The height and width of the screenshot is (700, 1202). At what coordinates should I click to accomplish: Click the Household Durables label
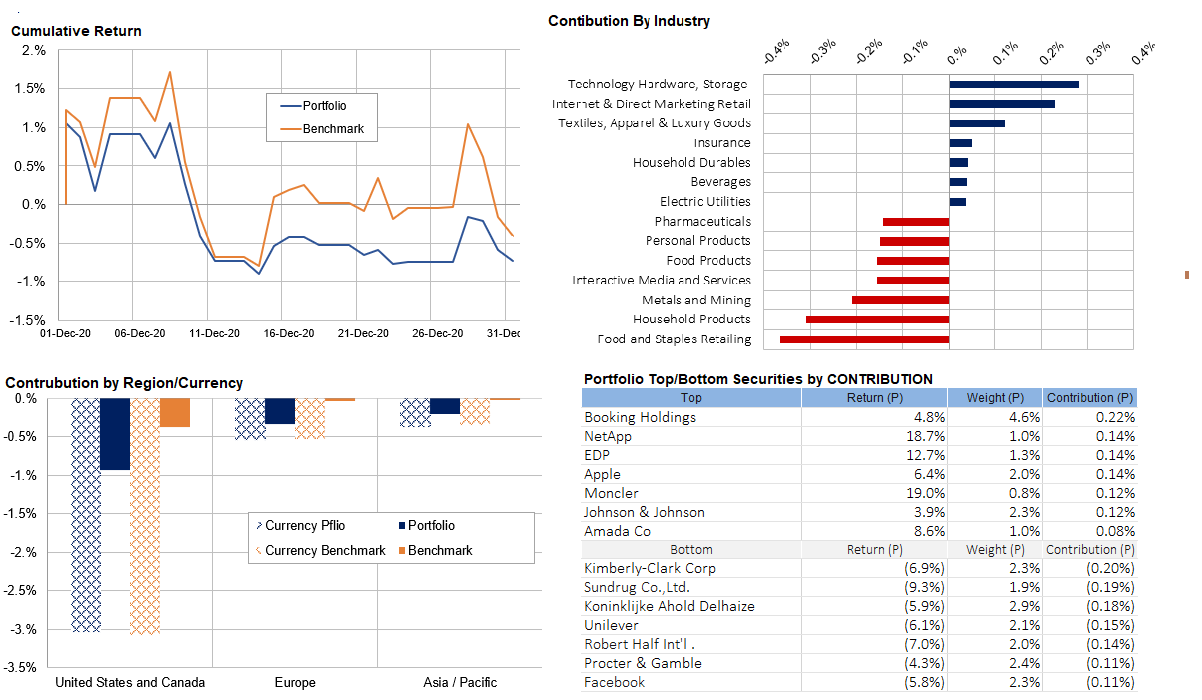691,162
